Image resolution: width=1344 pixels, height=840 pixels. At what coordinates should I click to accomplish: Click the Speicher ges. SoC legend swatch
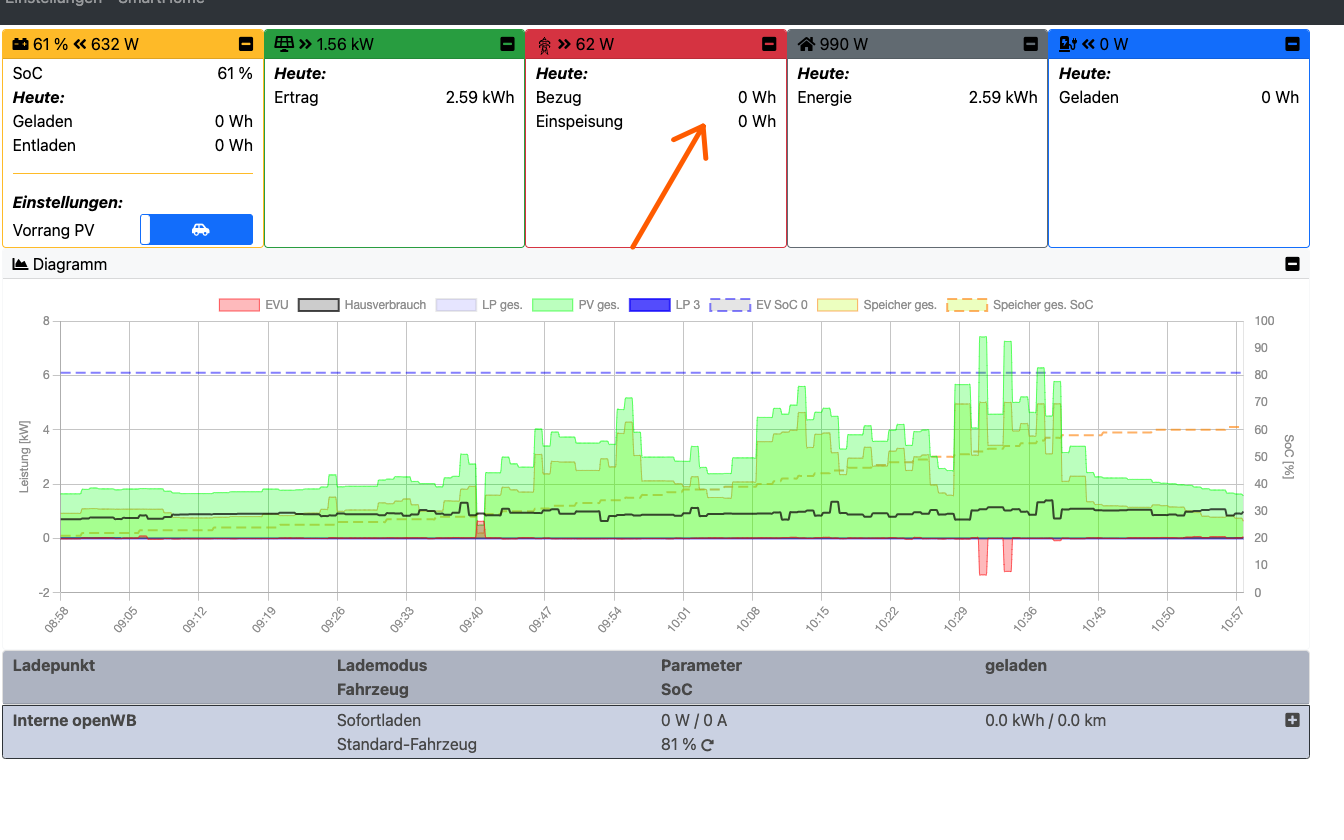(966, 305)
